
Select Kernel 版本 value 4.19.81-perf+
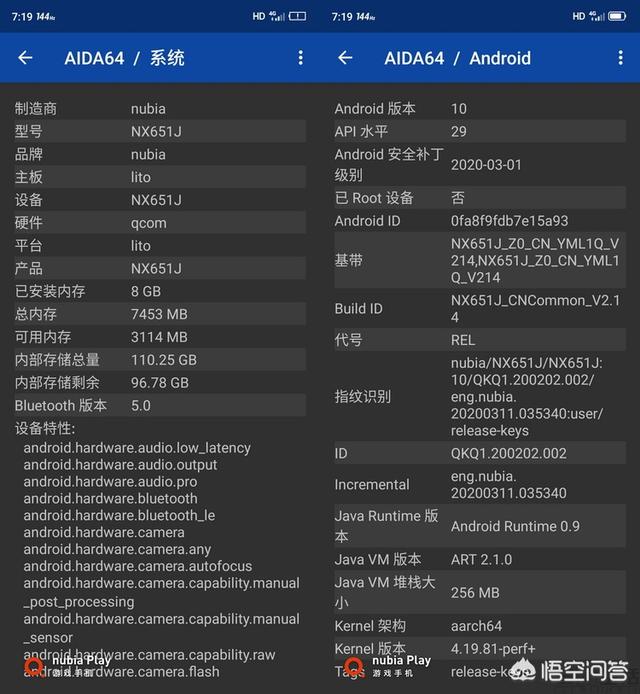coord(493,649)
